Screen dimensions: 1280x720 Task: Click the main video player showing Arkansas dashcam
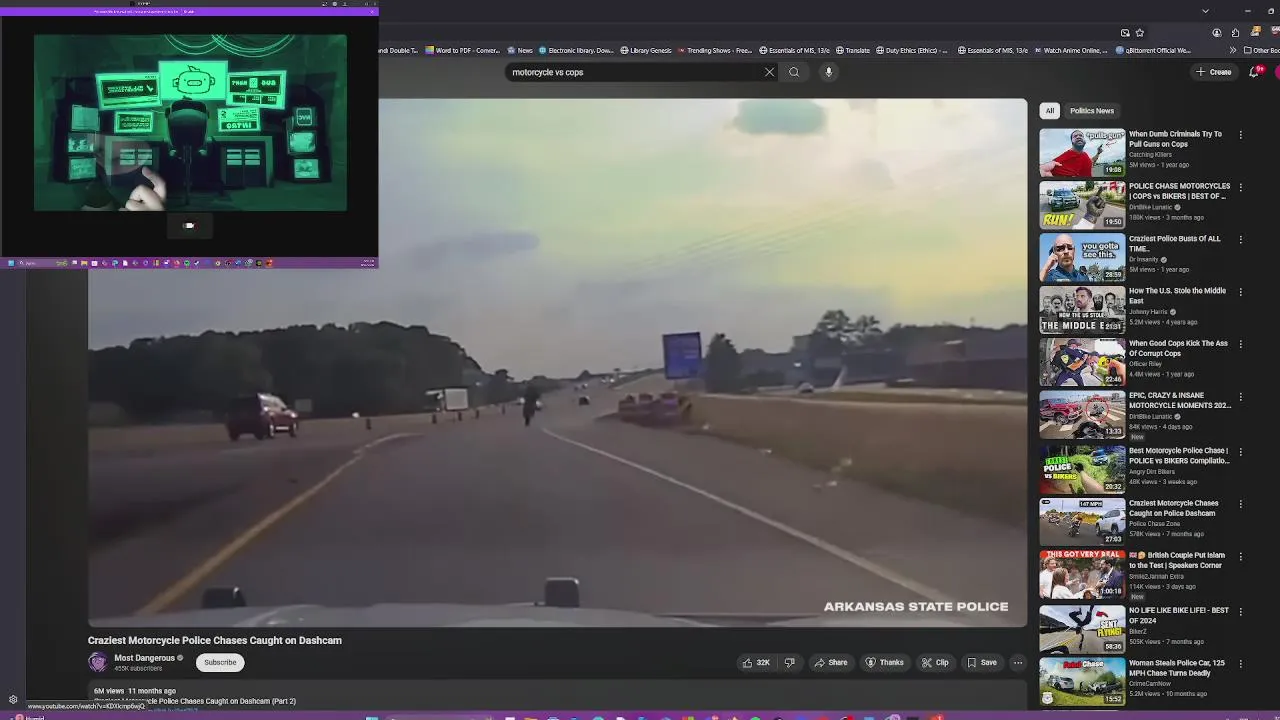pos(557,363)
